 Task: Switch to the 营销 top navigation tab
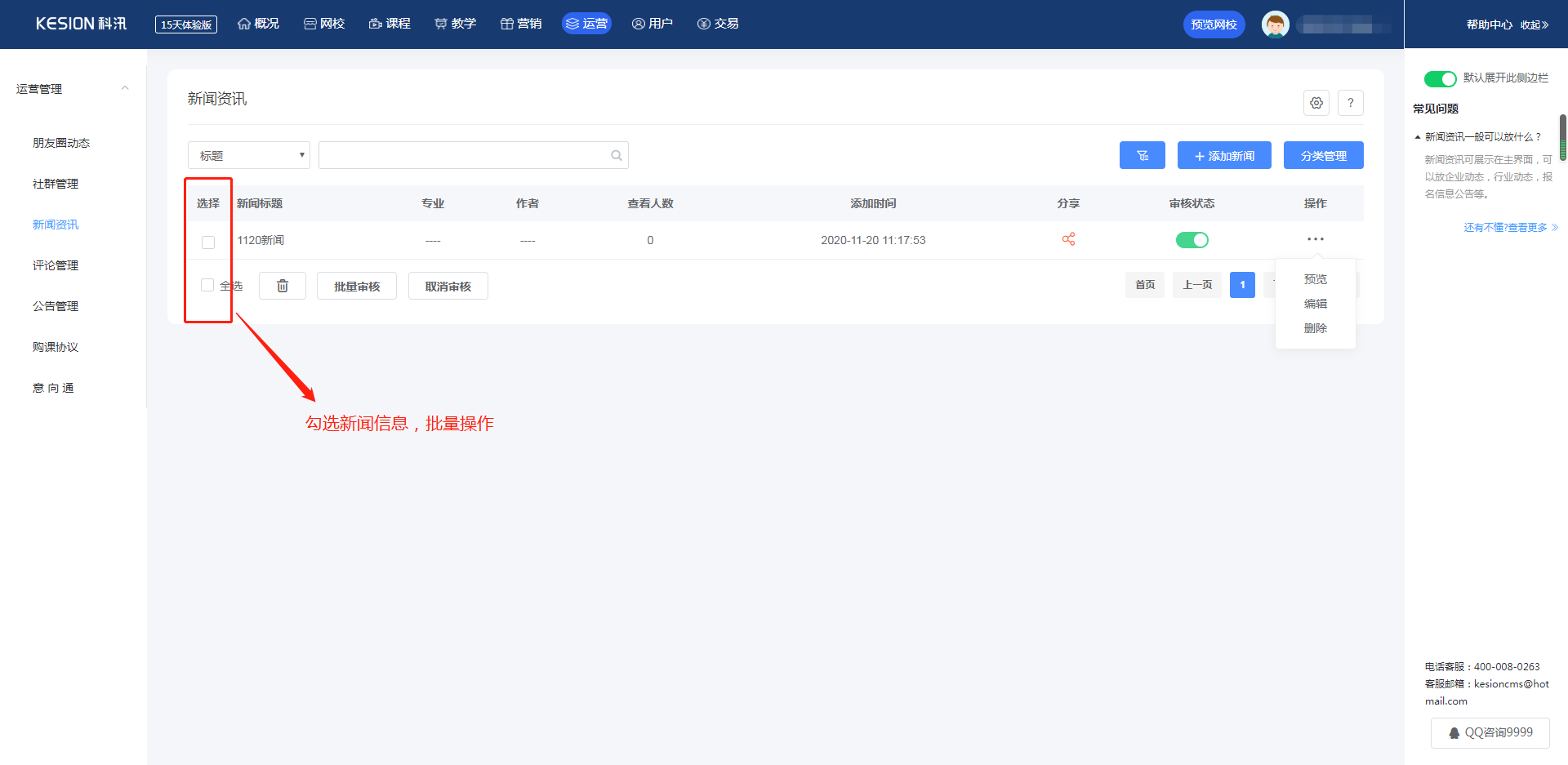point(521,24)
